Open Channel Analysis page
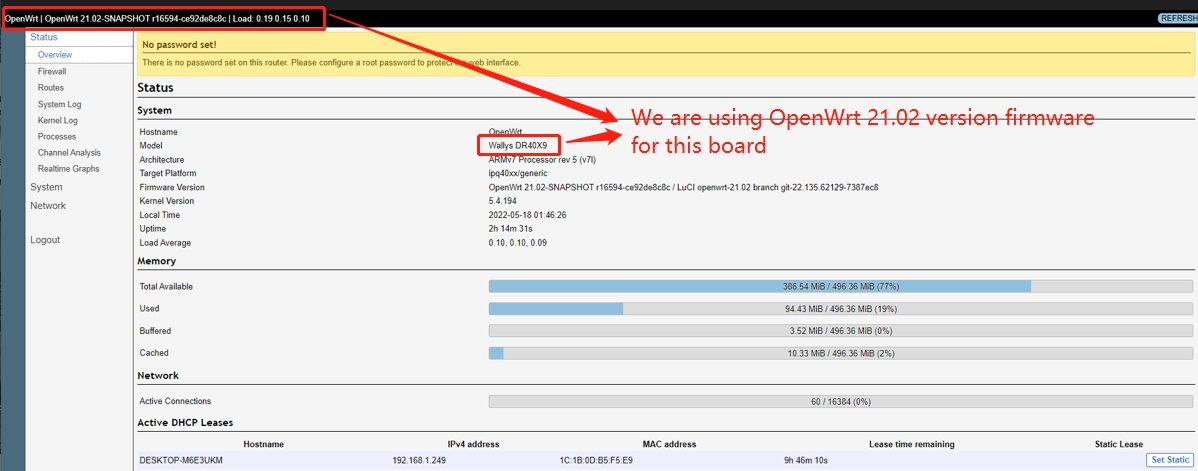The height and width of the screenshot is (471, 1198). [69, 153]
